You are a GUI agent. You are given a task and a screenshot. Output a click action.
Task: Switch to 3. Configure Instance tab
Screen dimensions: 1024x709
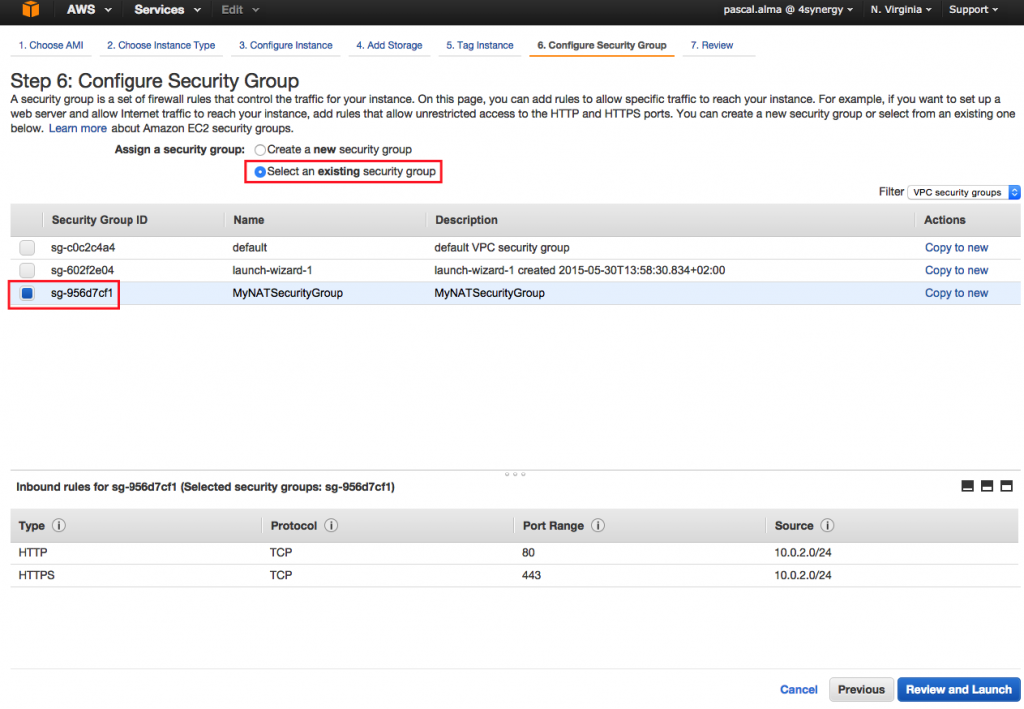coord(285,45)
